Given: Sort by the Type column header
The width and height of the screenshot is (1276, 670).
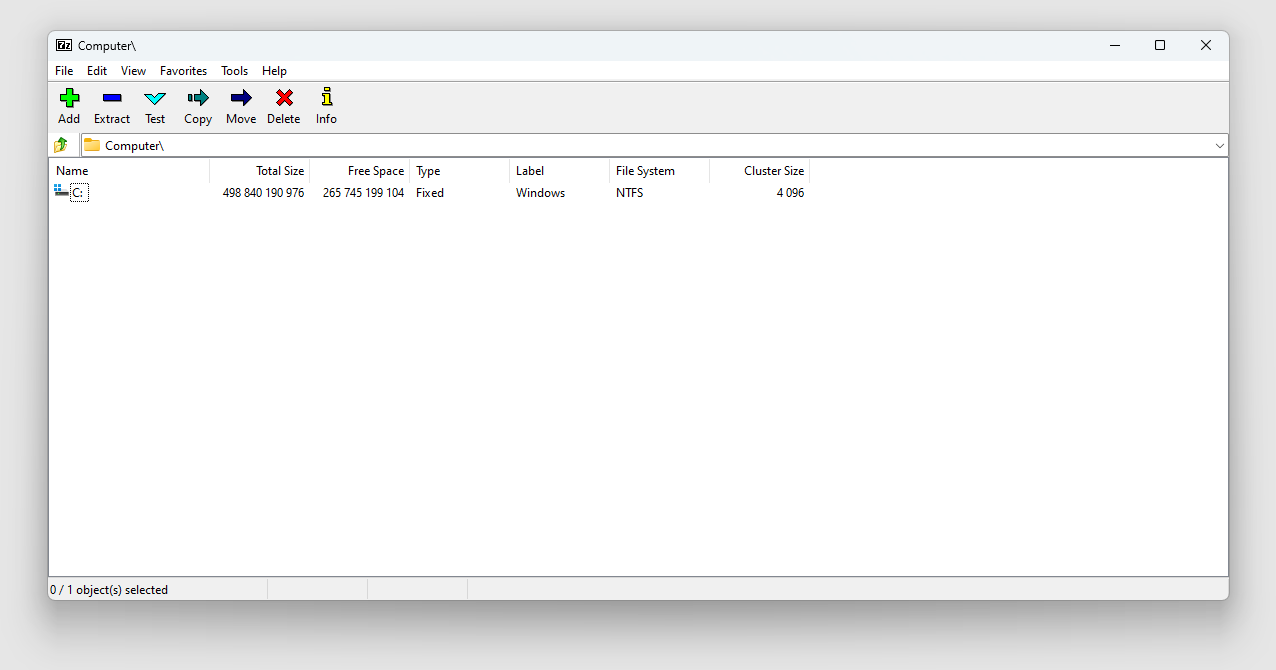Looking at the screenshot, I should (x=460, y=171).
